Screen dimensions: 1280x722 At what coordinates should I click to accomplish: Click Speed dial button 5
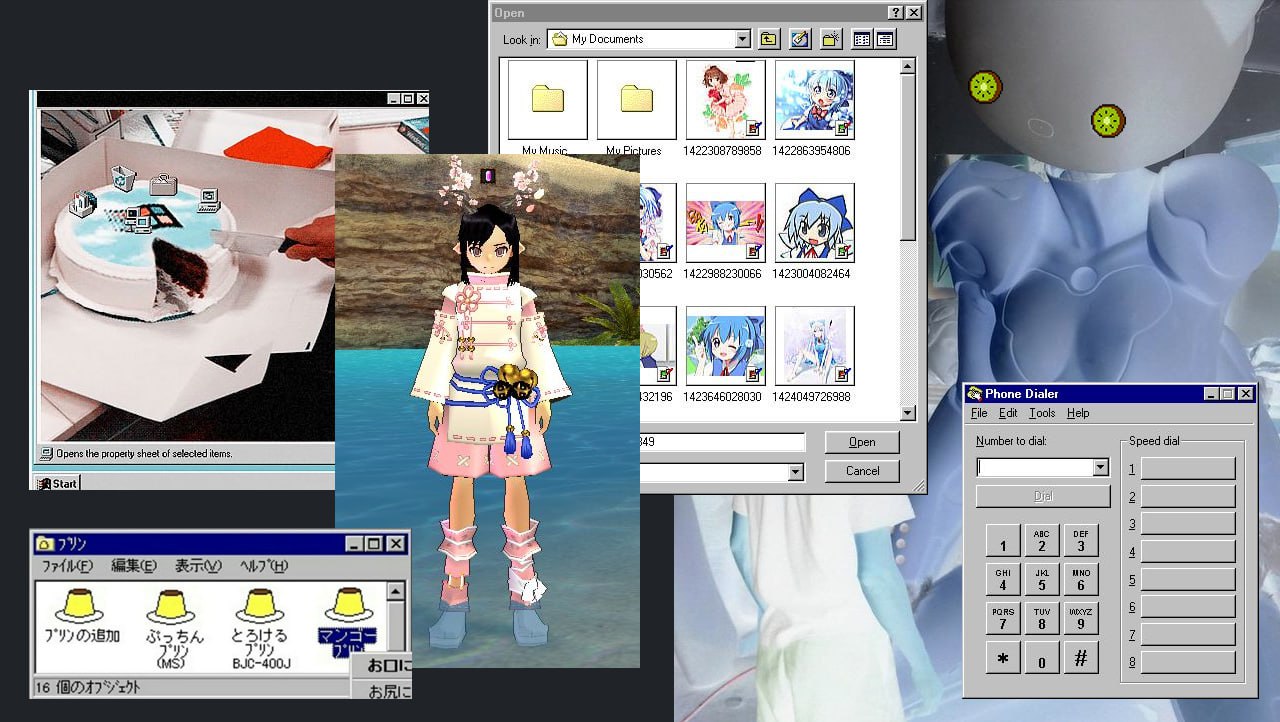click(1188, 579)
